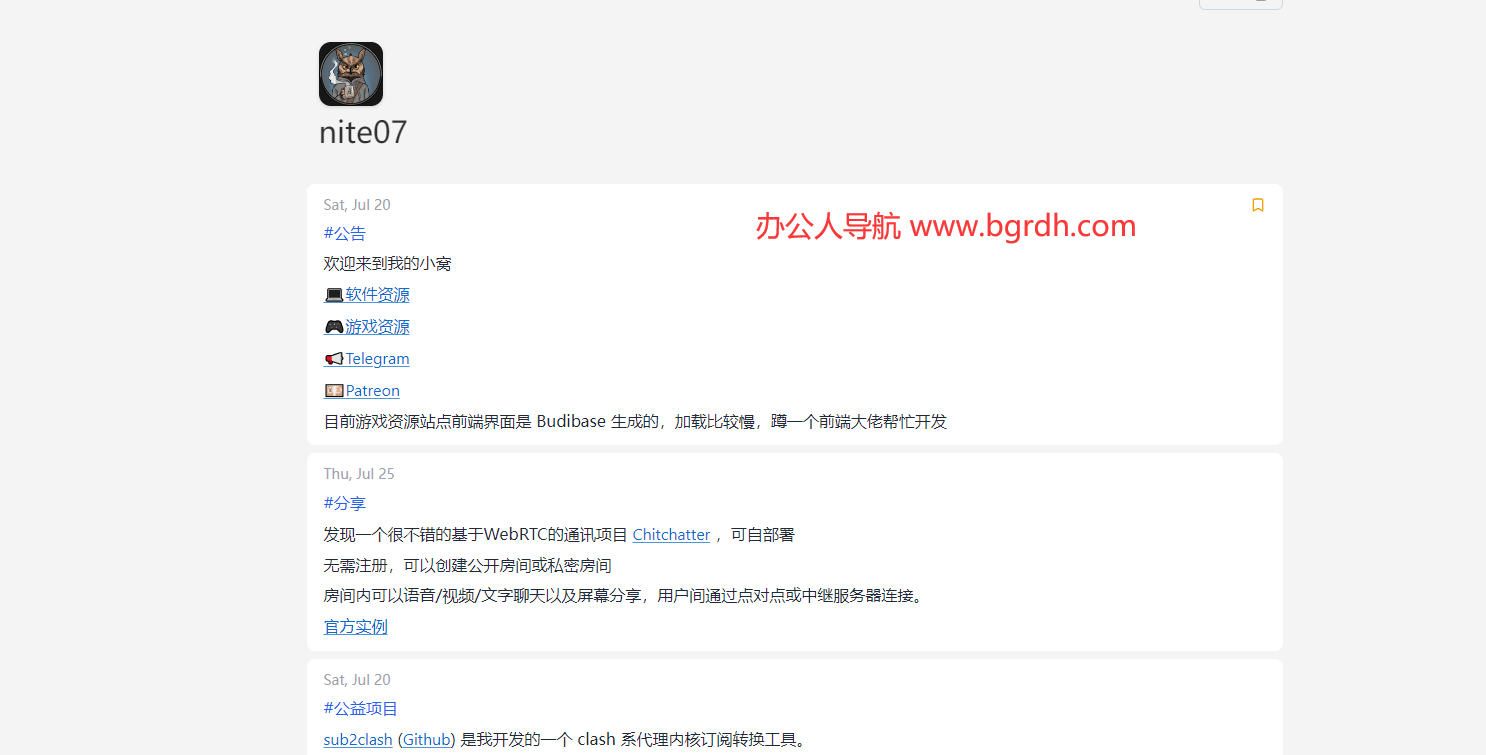Image resolution: width=1486 pixels, height=755 pixels.
Task: Click the picture emoji beside Patreon
Action: (x=334, y=391)
